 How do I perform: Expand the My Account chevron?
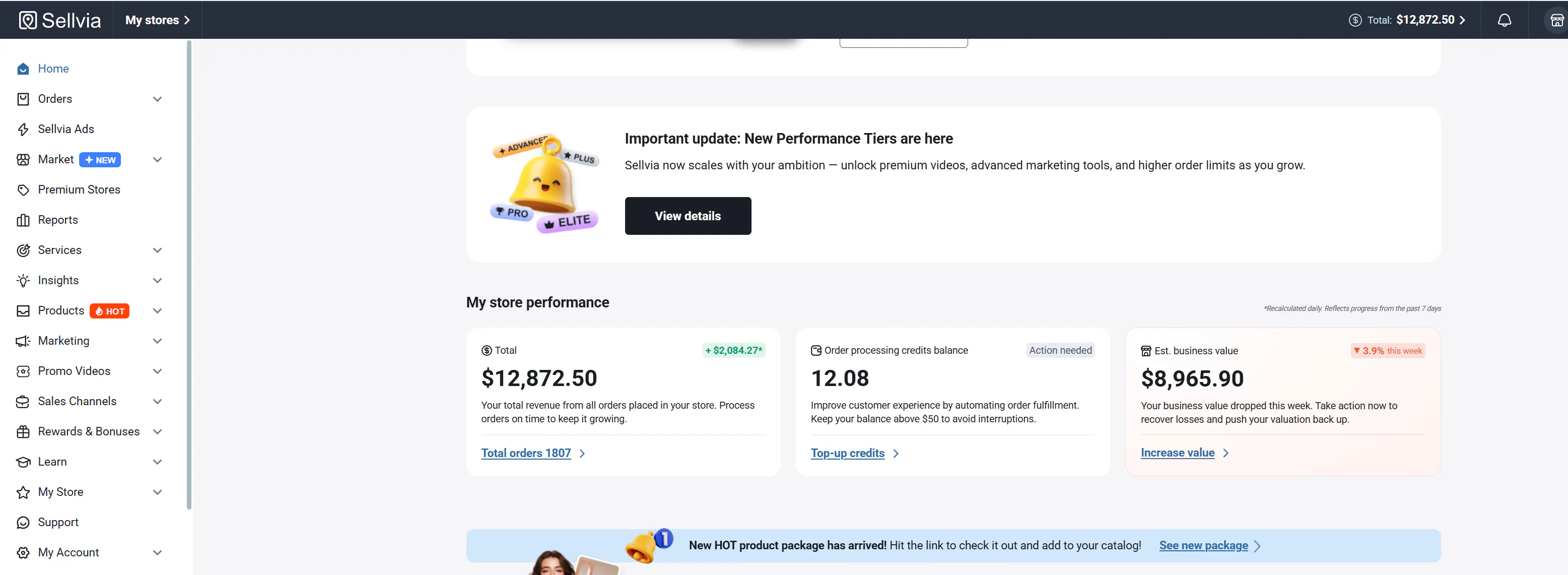157,552
